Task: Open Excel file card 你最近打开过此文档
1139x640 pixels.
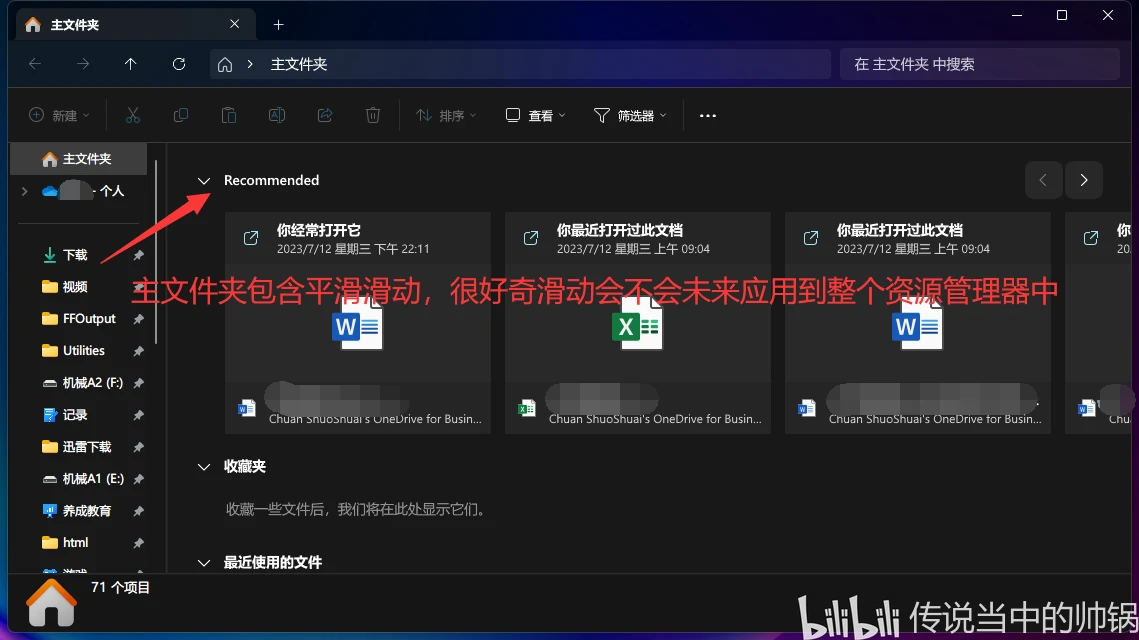Action: click(638, 323)
